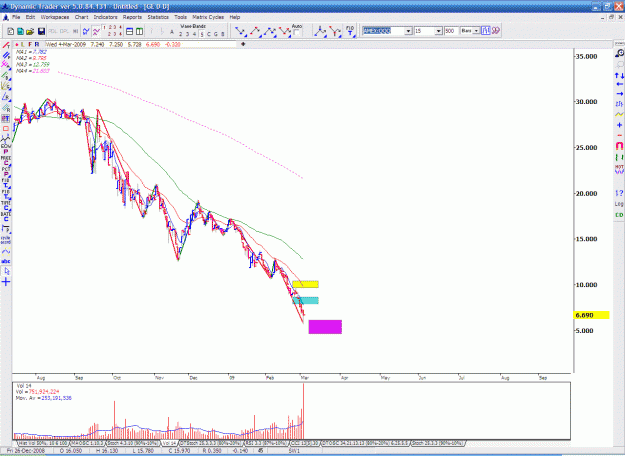Screen dimensions: 625x456
Task: Click the Open folder toolbar icon
Action: pyautogui.click(x=30, y=31)
